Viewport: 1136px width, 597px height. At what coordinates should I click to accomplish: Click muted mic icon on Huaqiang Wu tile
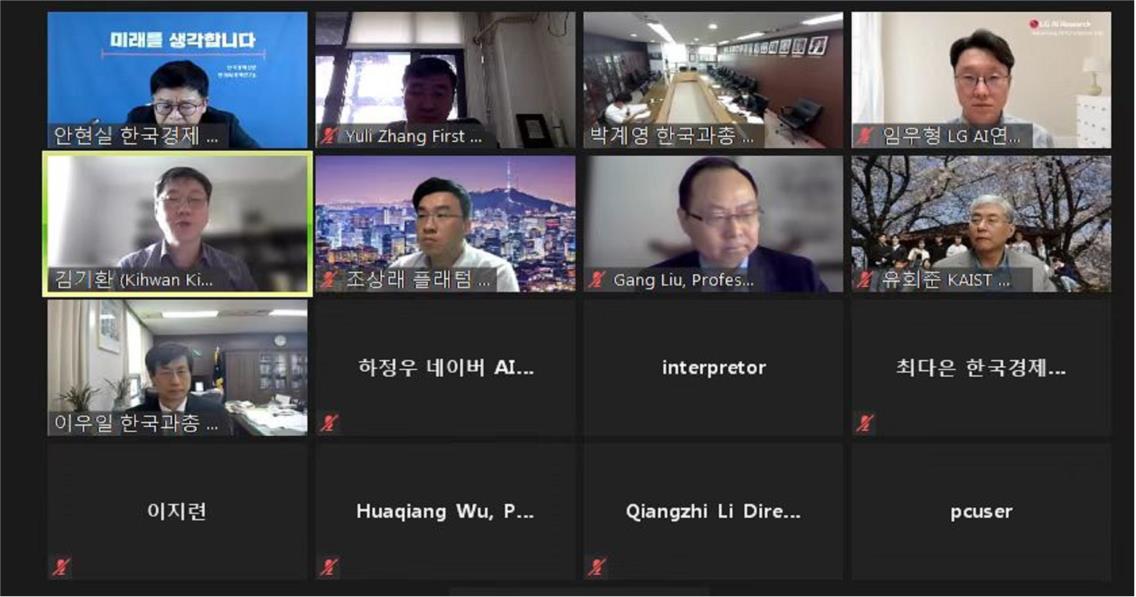point(330,567)
